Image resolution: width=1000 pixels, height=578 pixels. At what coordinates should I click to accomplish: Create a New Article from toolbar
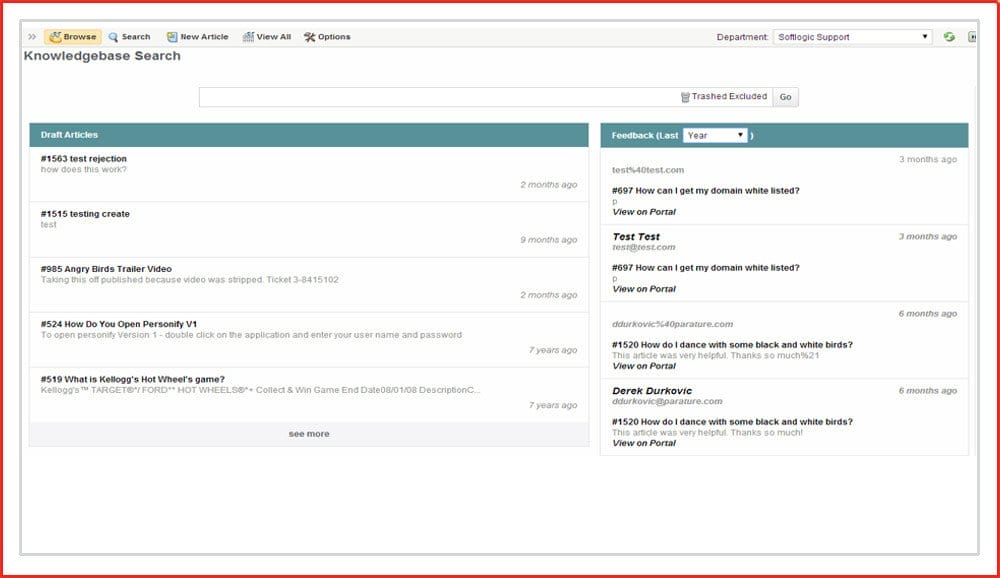198,37
